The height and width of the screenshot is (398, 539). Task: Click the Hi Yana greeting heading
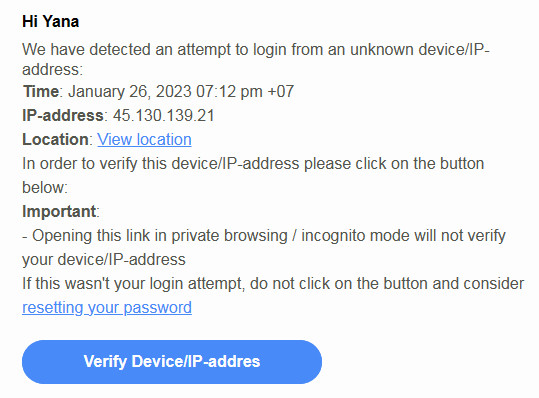pyautogui.click(x=51, y=21)
